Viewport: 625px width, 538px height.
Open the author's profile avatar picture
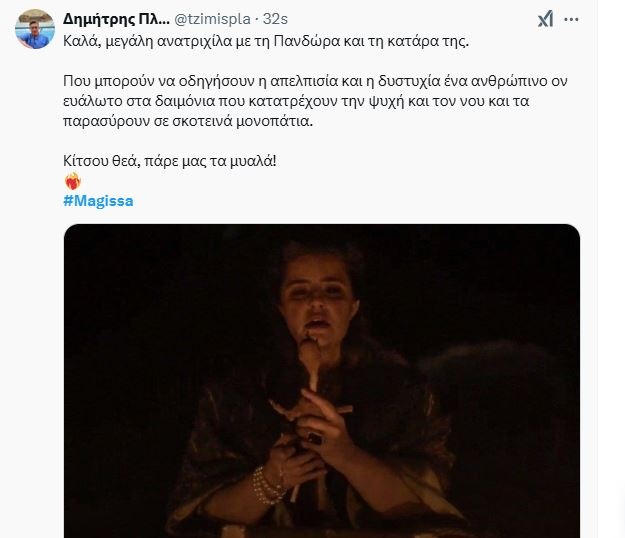(35, 29)
